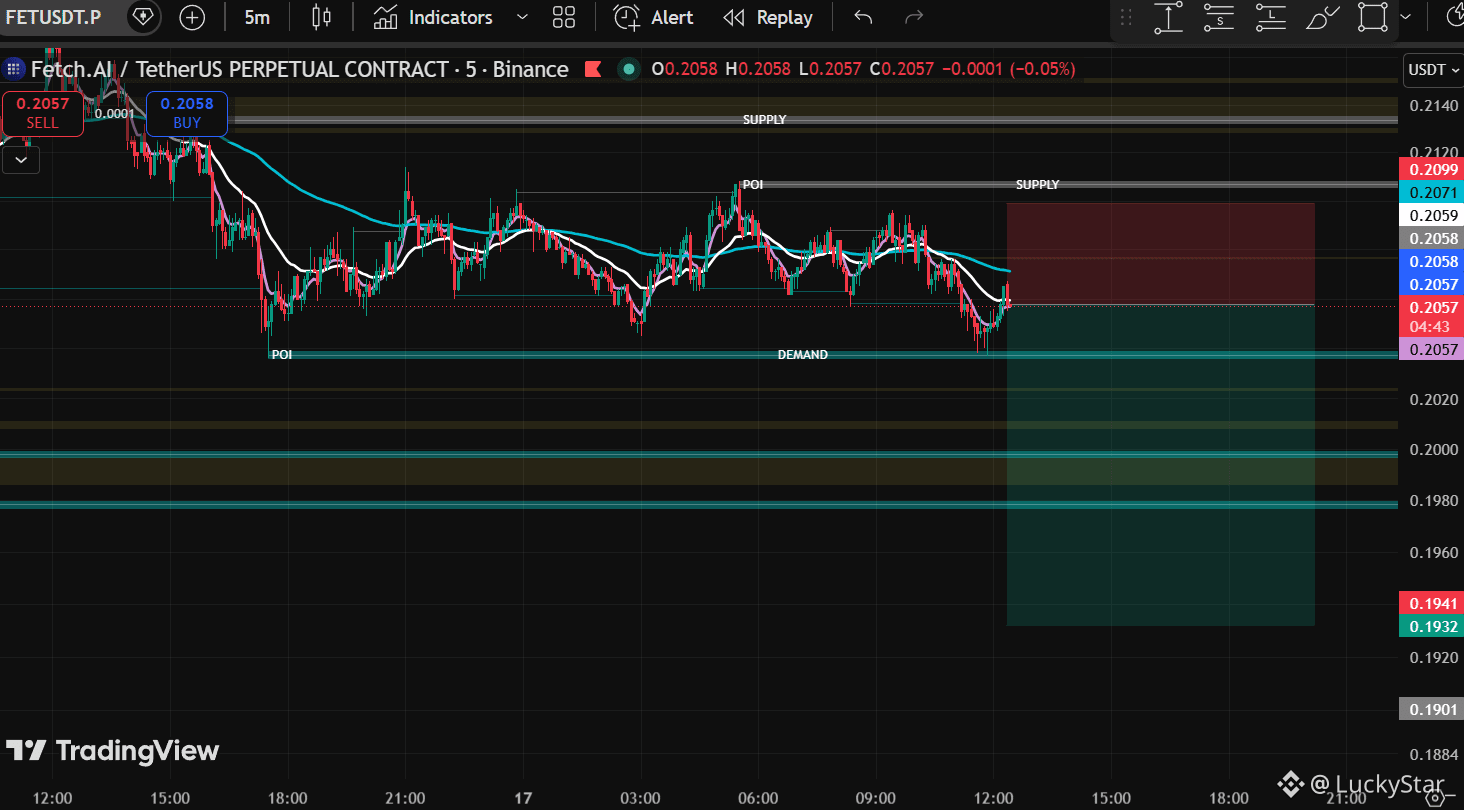
Task: Select the long position drawing tool
Action: (1271, 17)
